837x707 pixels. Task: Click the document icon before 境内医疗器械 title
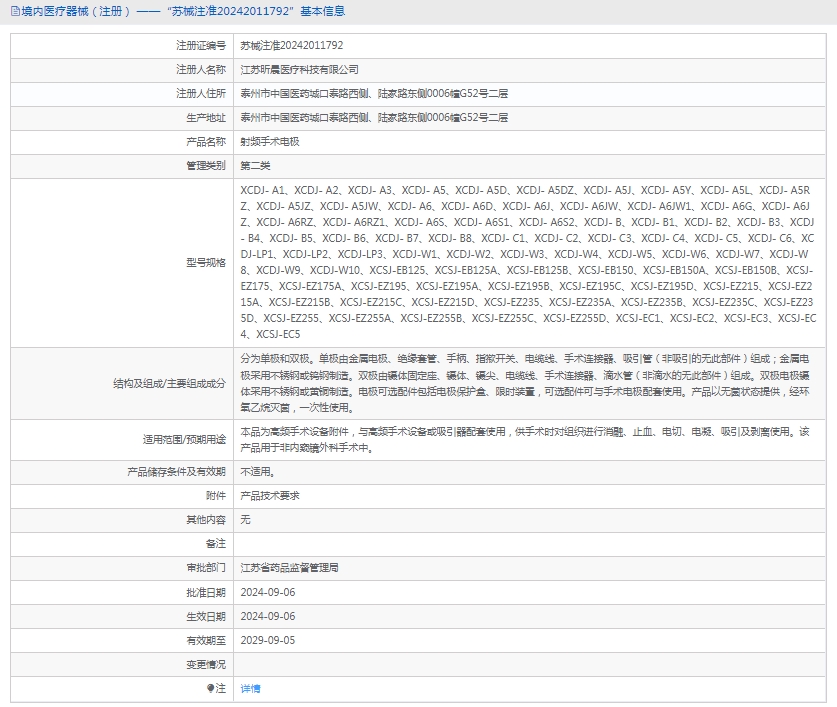[x=13, y=12]
